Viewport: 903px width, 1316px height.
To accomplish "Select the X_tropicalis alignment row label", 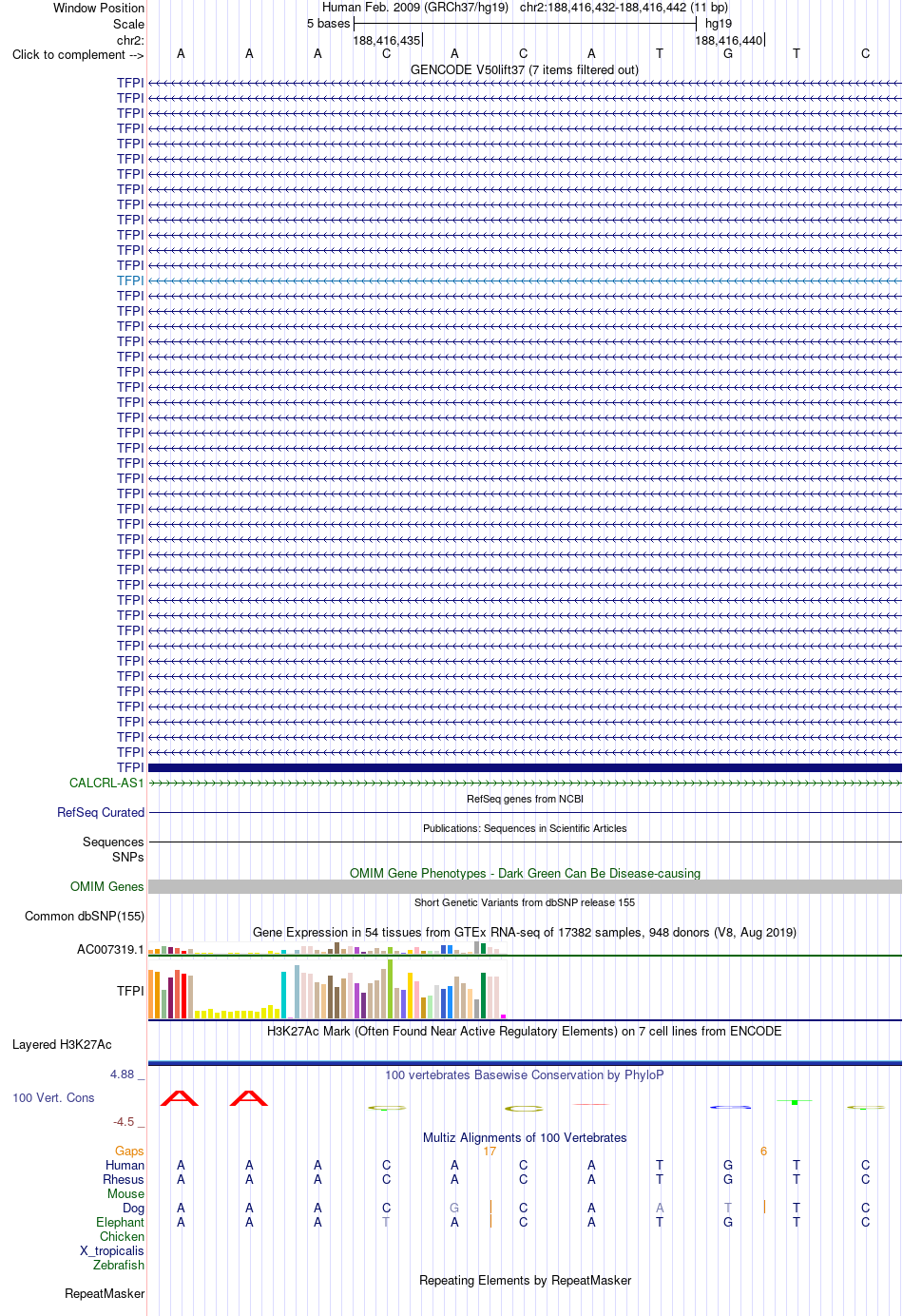I will click(112, 1250).
